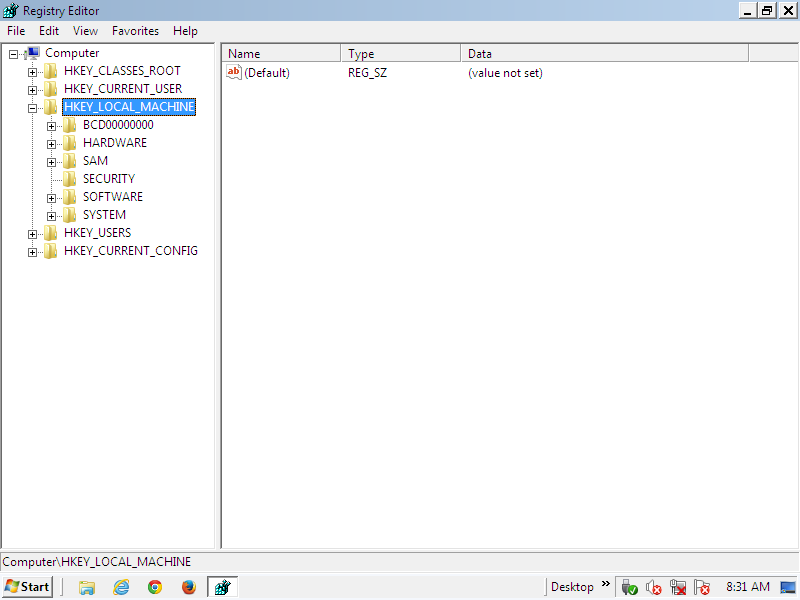
Task: Select the HARDWARE key in tree
Action: tap(114, 143)
